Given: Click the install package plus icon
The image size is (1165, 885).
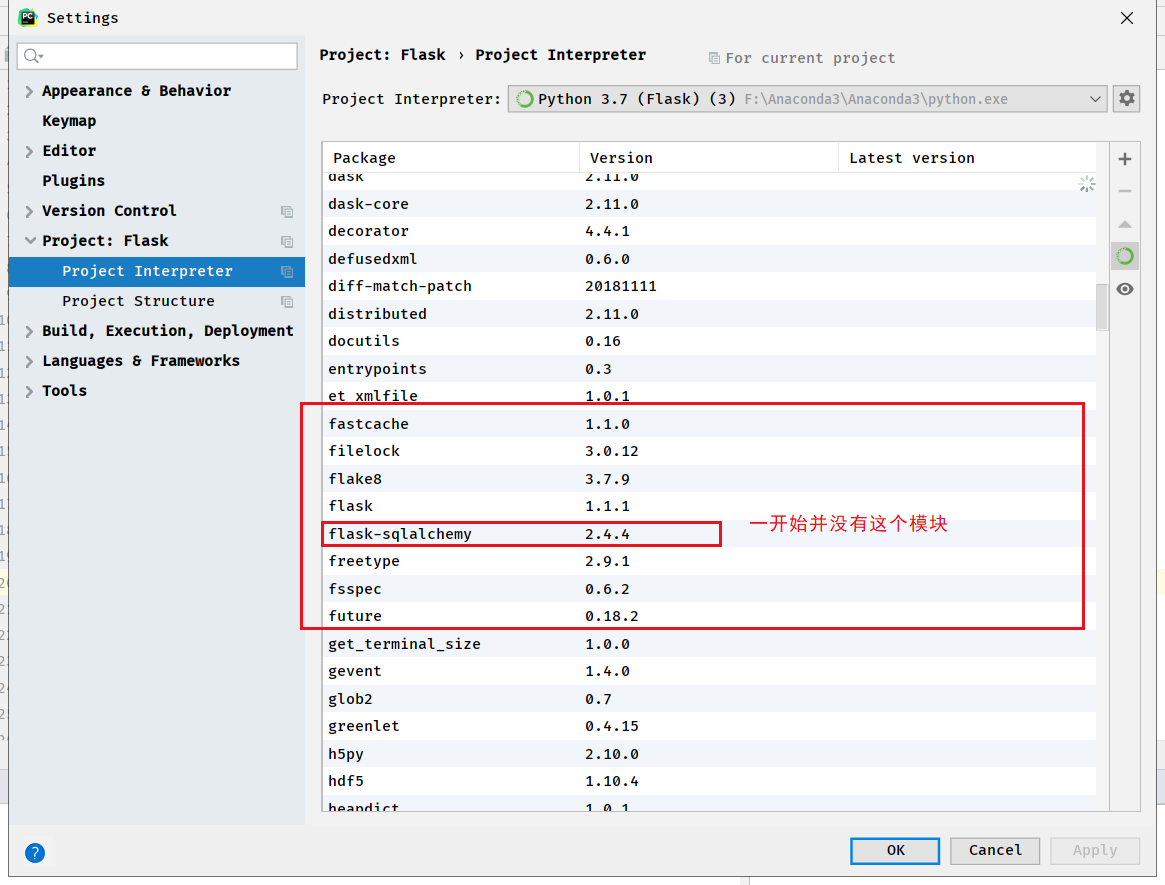Looking at the screenshot, I should click(x=1125, y=159).
